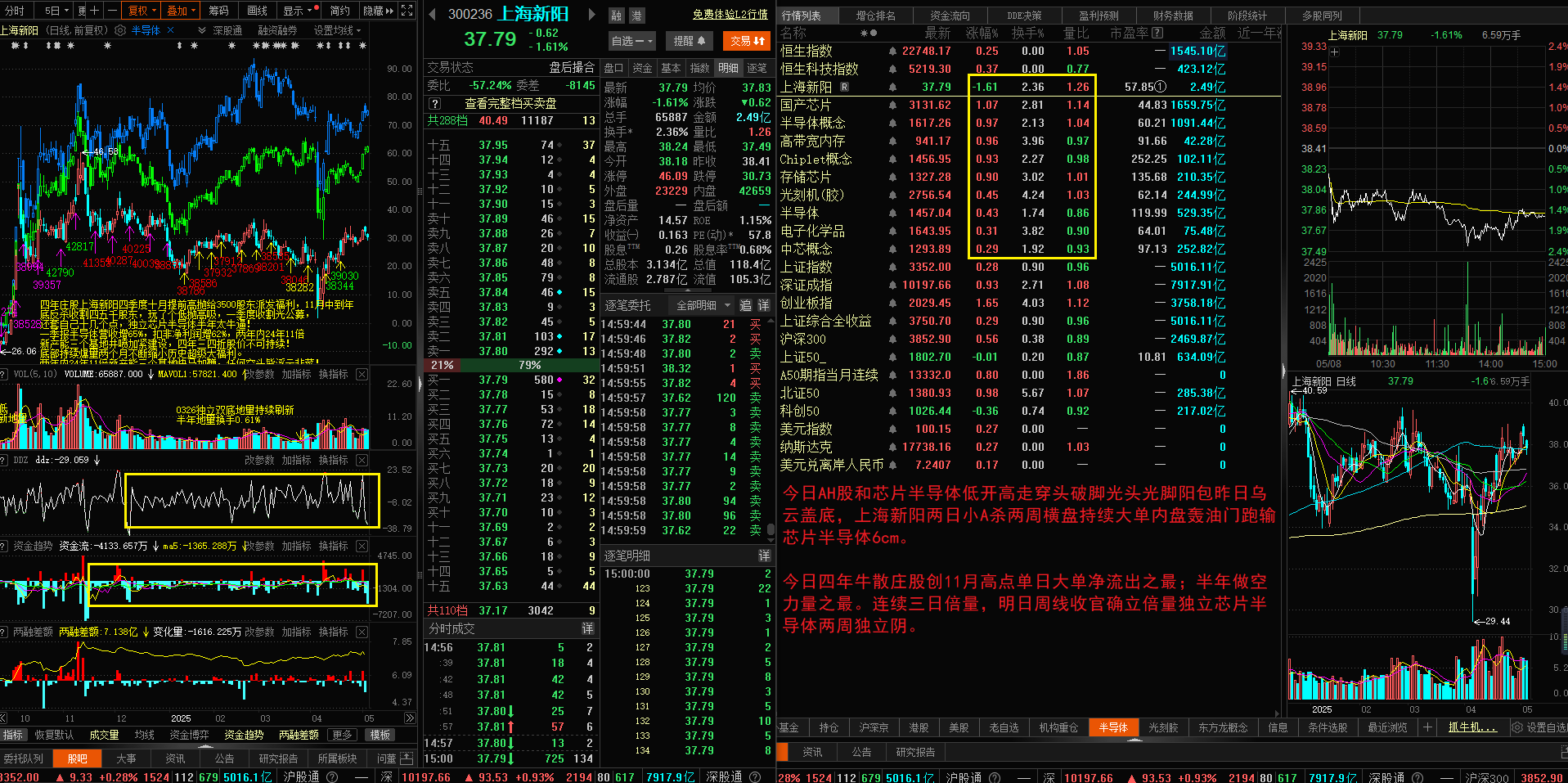
Task: Switch to 资金流向 tab
Action: (x=950, y=16)
